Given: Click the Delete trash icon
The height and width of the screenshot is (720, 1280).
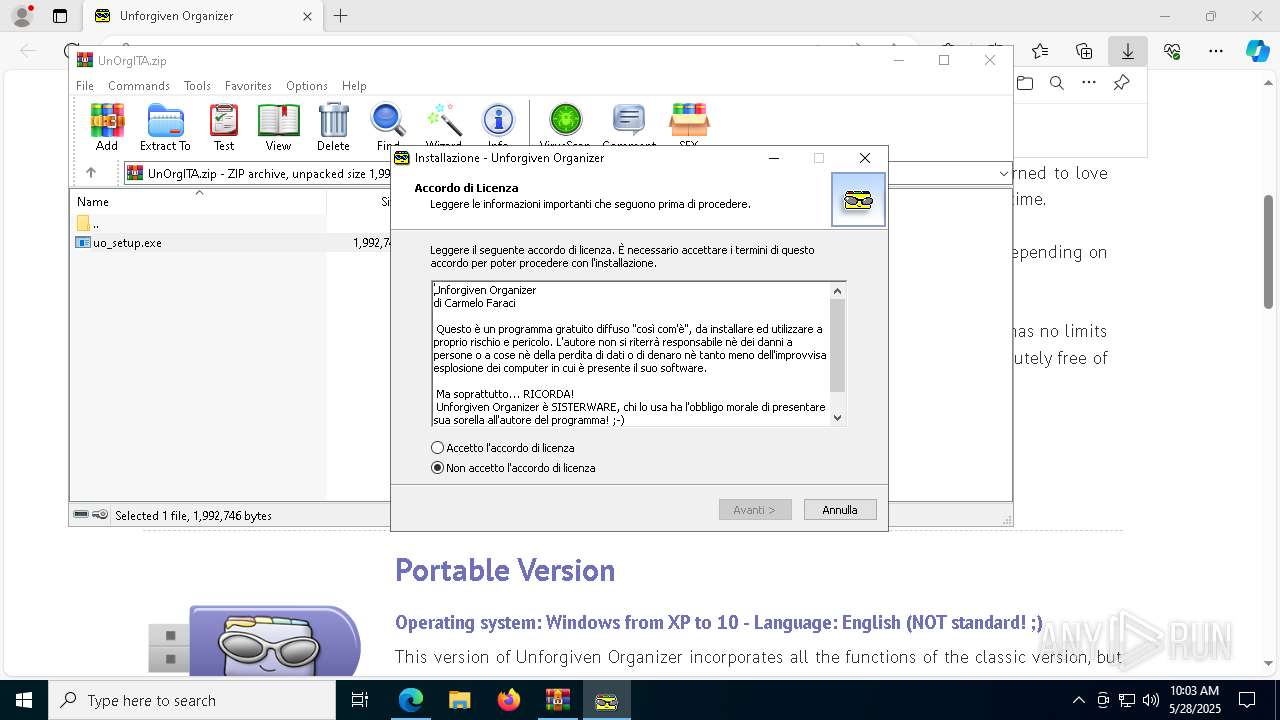Looking at the screenshot, I should click(x=333, y=127).
